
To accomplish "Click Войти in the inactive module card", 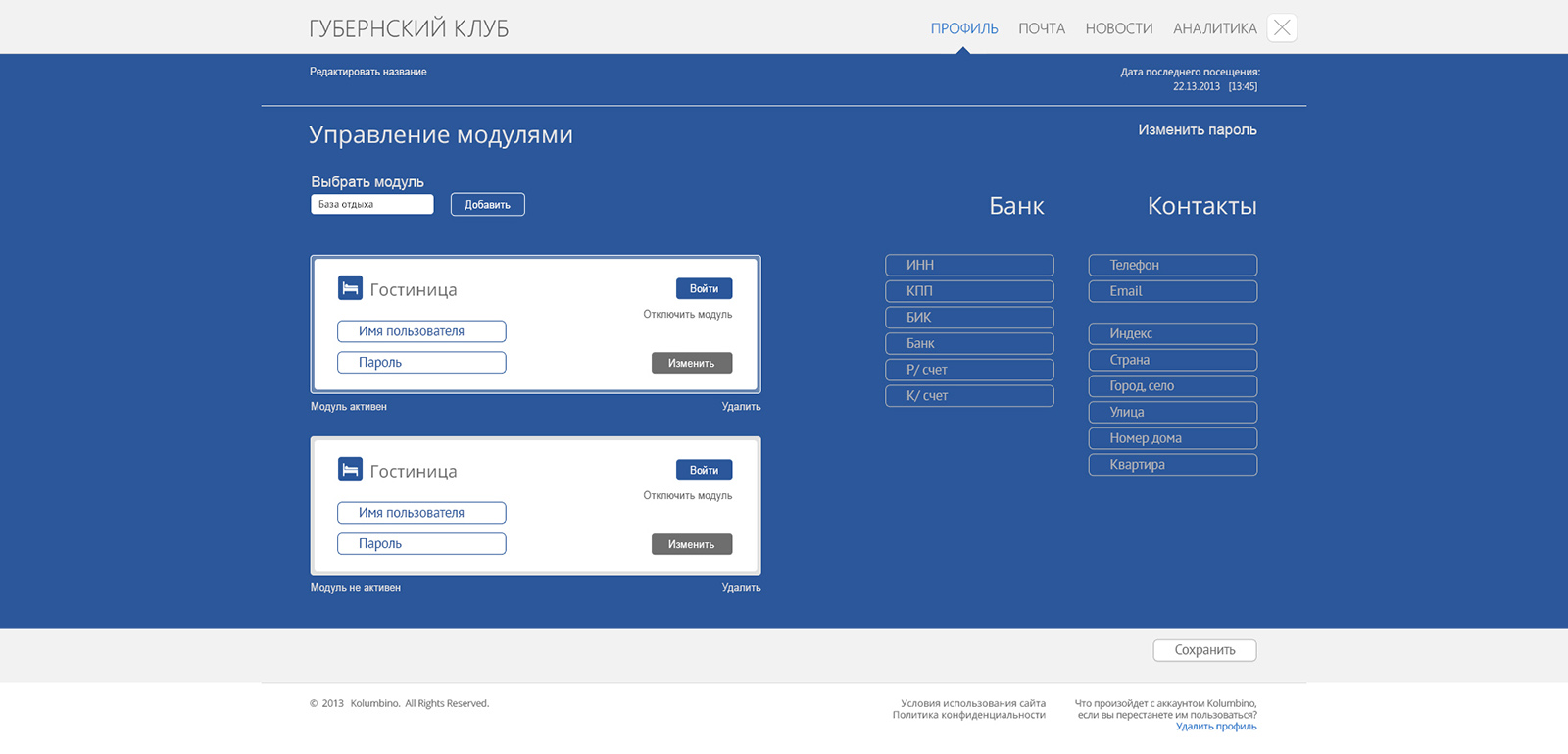I will 704,470.
